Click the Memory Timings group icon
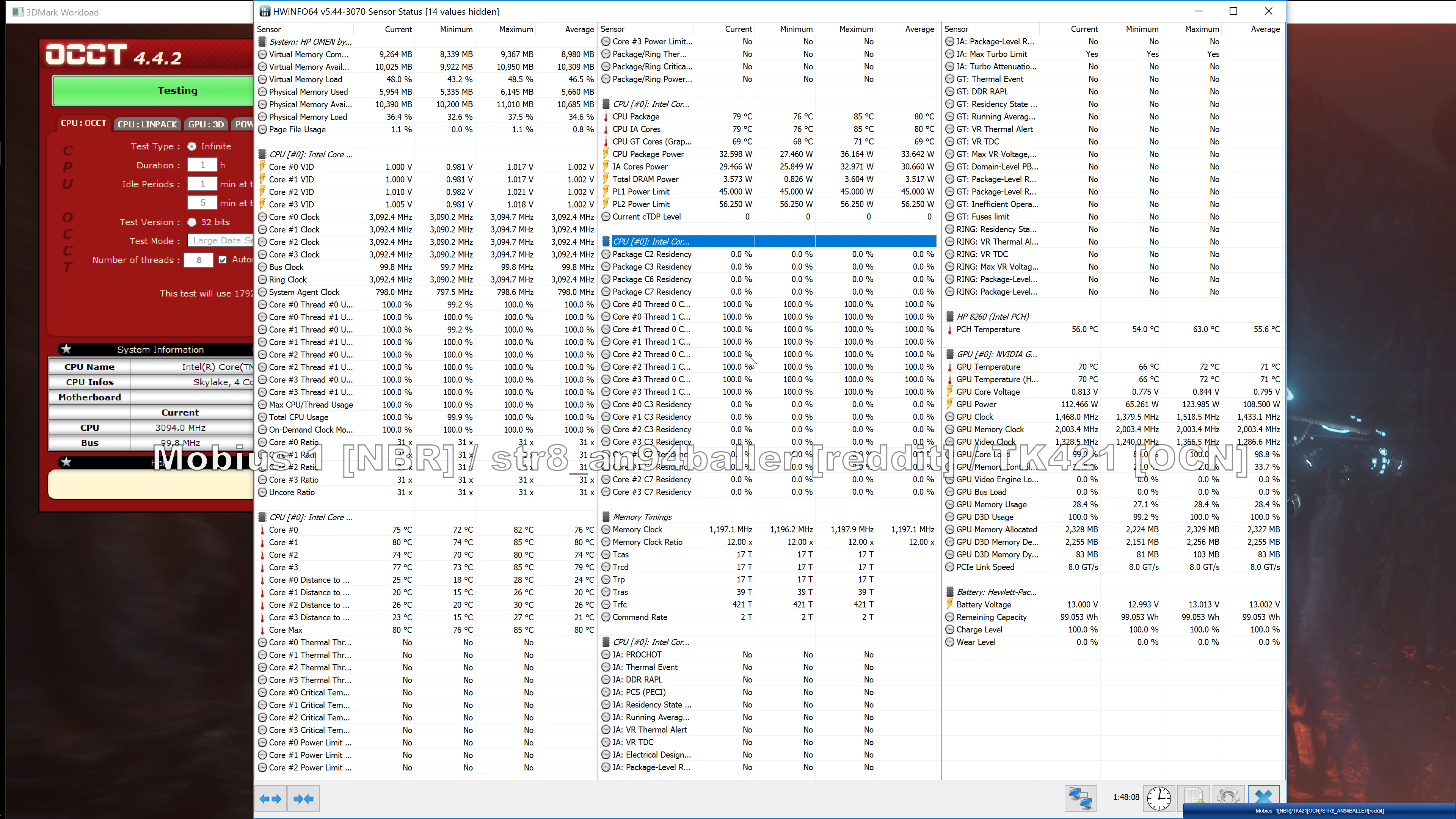The image size is (1456, 819). (606, 516)
